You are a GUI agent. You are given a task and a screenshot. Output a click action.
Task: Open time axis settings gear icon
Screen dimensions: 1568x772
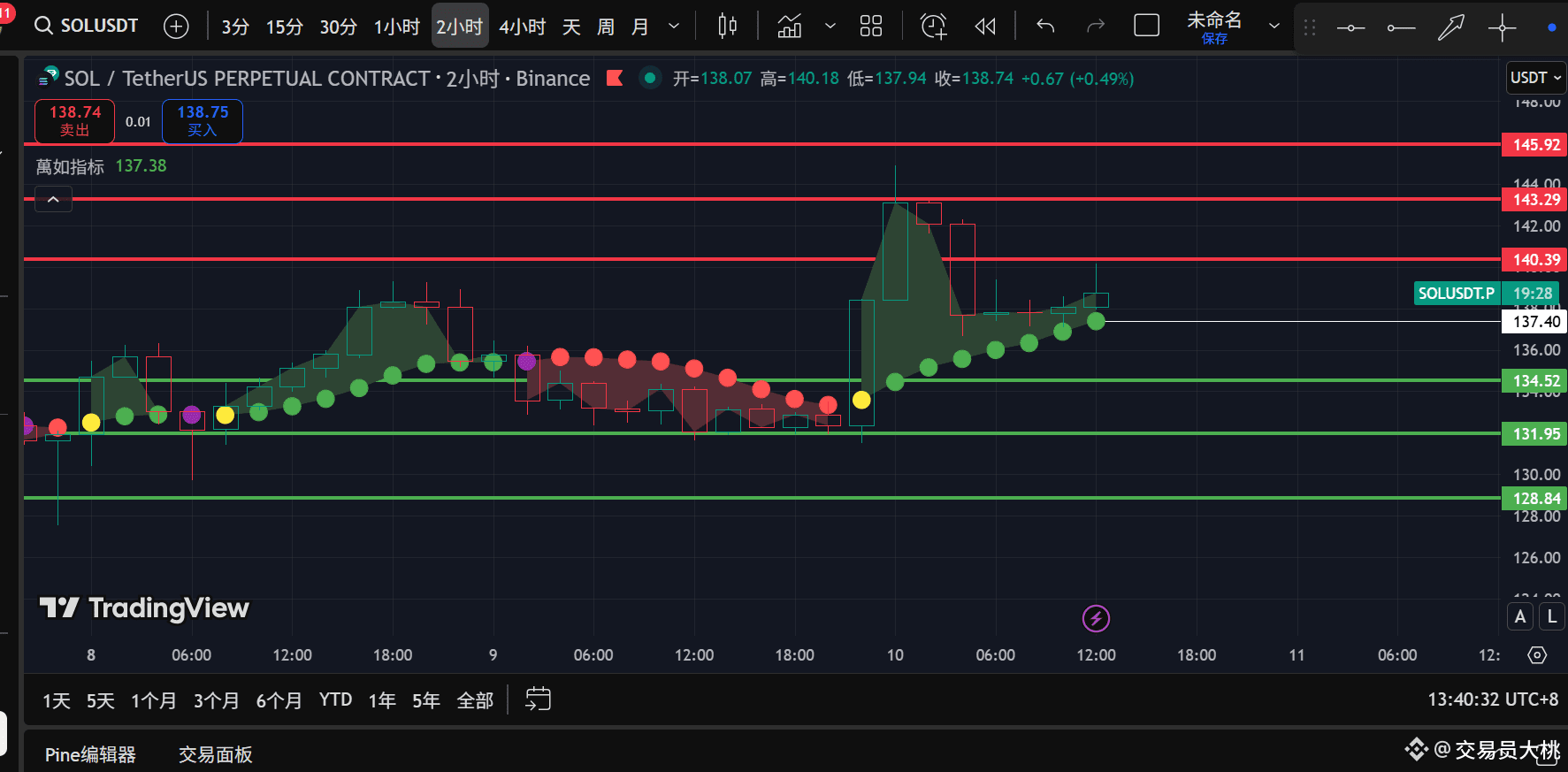point(1537,655)
